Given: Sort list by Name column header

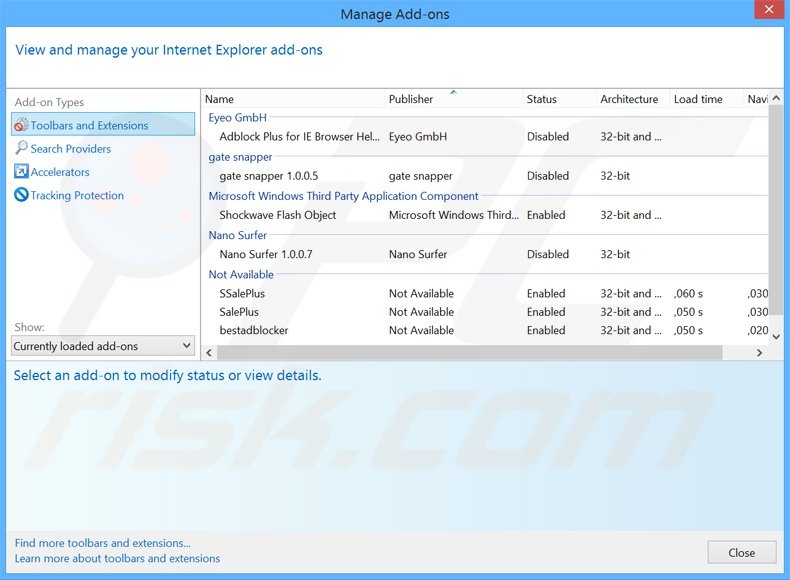Looking at the screenshot, I should [x=294, y=99].
